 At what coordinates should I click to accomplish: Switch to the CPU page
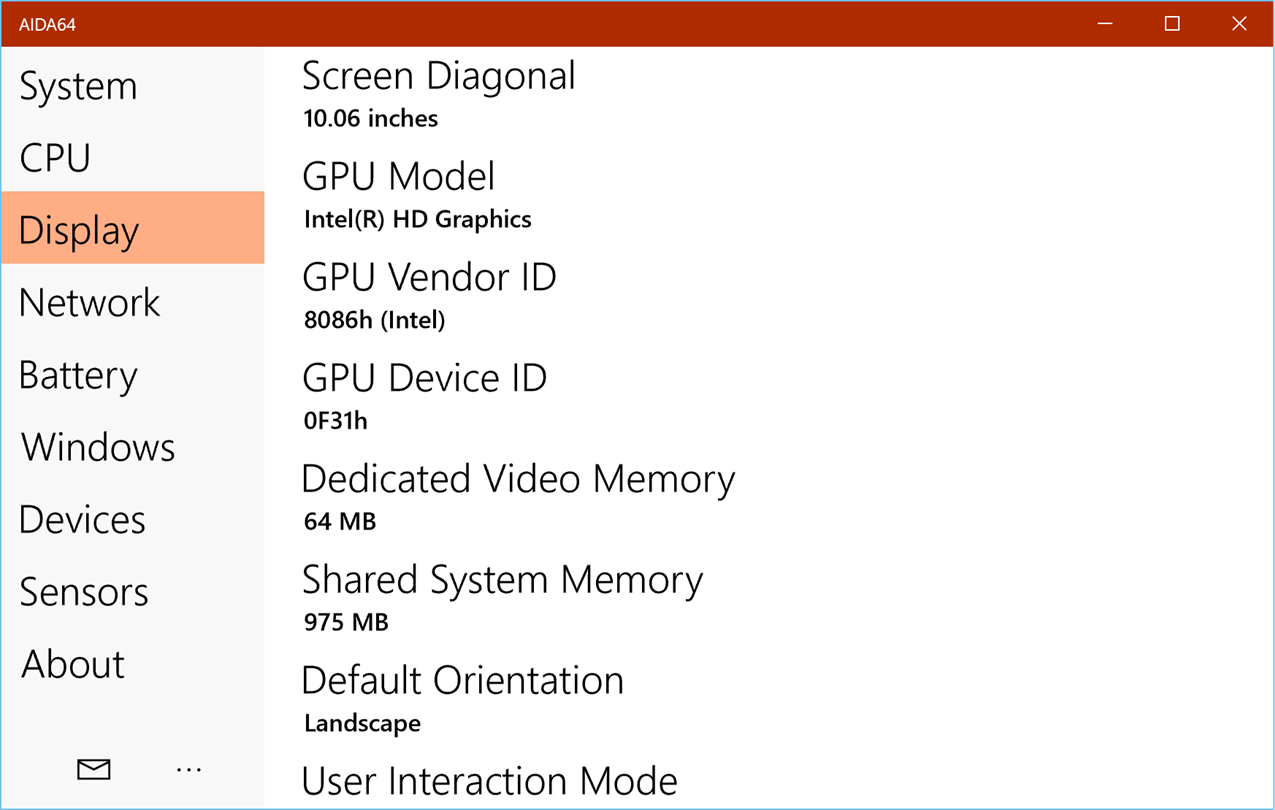[56, 158]
